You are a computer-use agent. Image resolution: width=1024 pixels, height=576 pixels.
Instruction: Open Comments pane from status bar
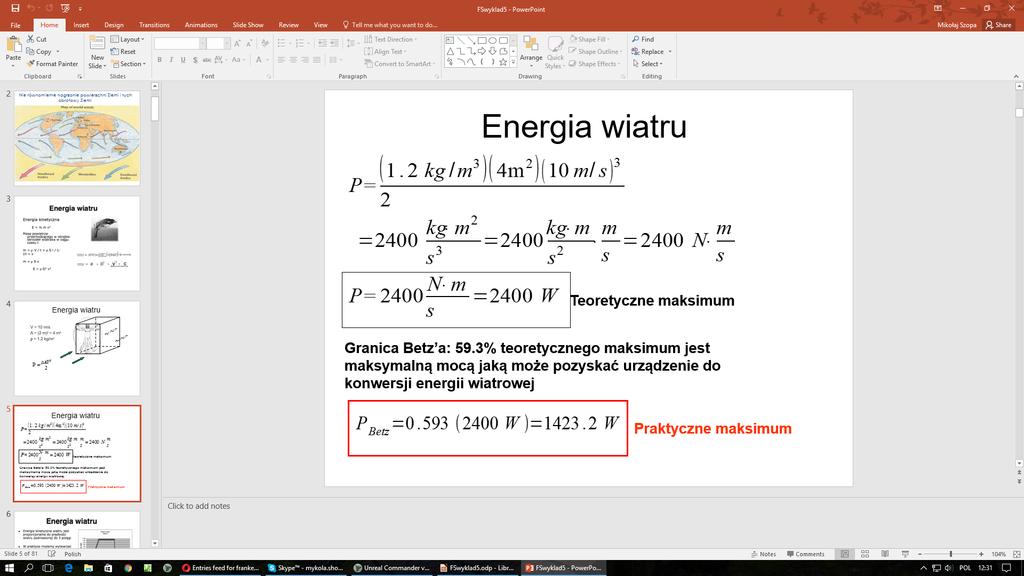(x=805, y=554)
